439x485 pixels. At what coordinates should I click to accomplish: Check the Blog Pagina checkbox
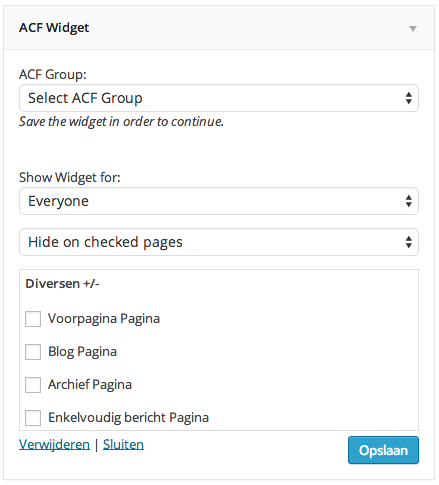pos(33,352)
